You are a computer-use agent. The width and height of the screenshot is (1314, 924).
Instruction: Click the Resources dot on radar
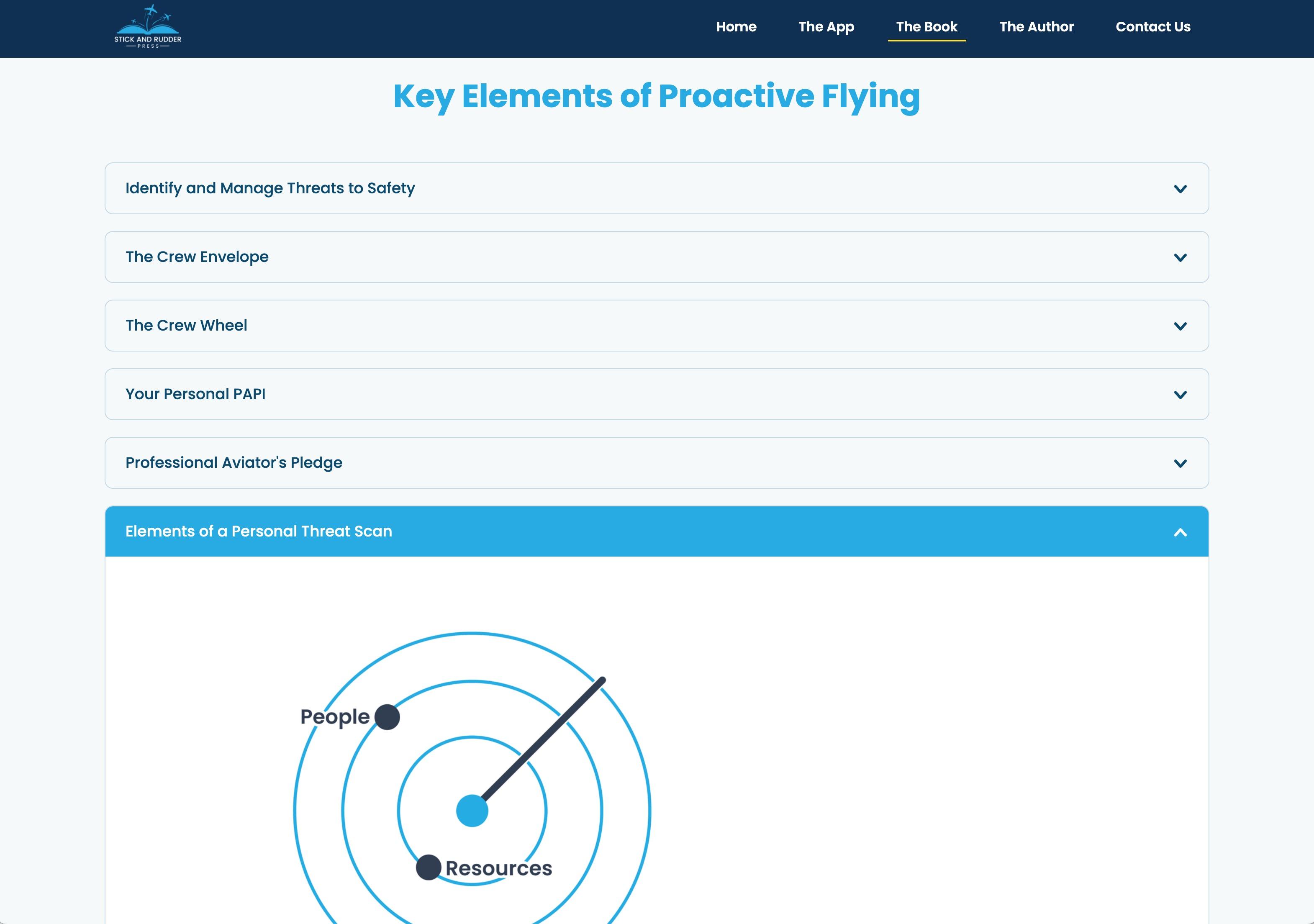(x=428, y=868)
